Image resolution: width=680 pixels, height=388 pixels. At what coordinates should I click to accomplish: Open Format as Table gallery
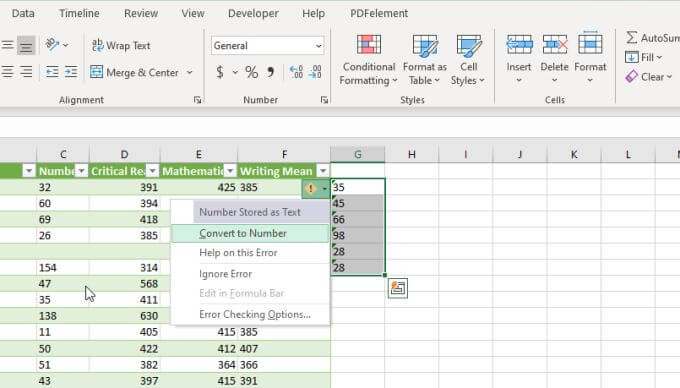point(425,60)
